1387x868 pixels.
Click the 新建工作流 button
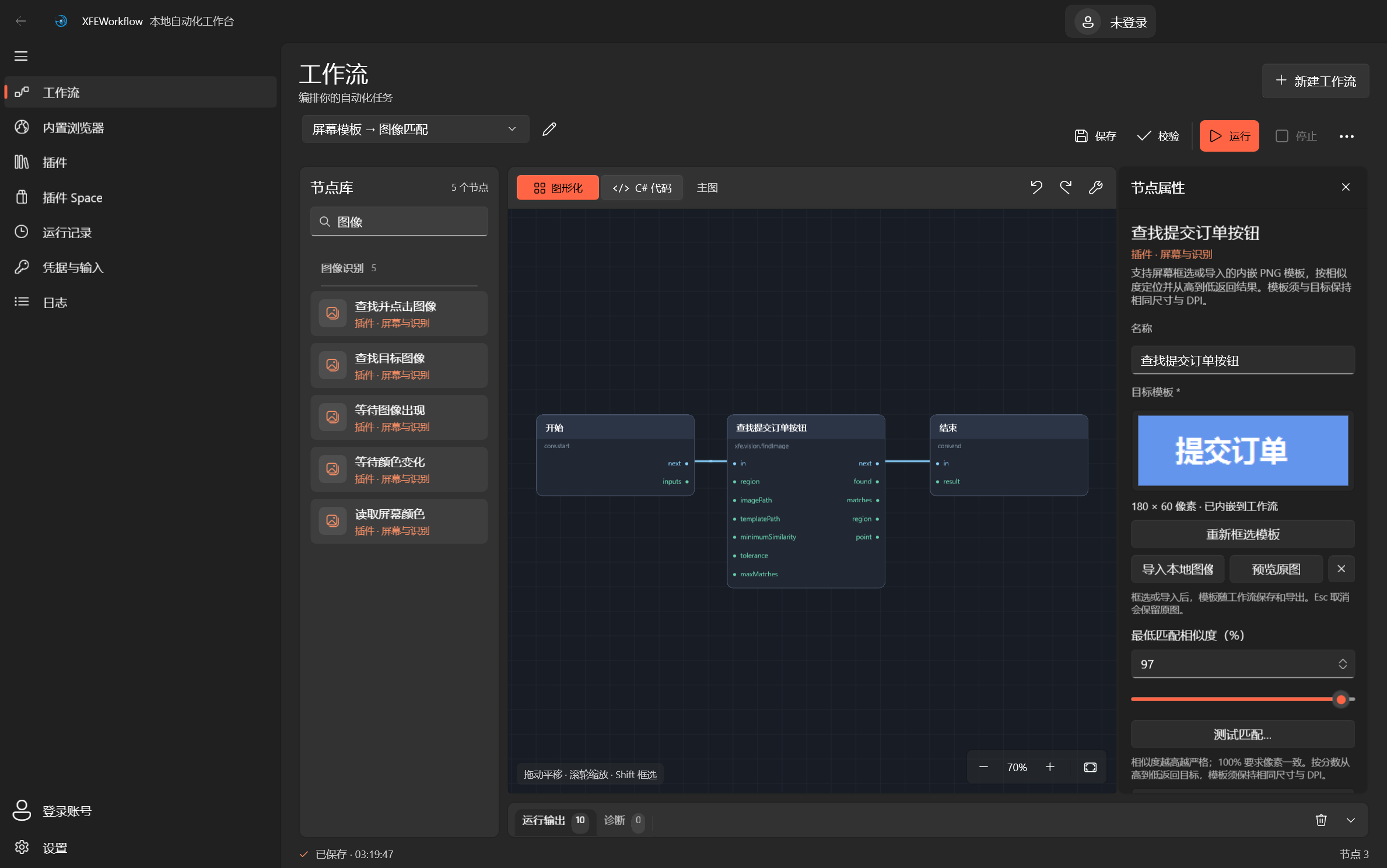1315,80
